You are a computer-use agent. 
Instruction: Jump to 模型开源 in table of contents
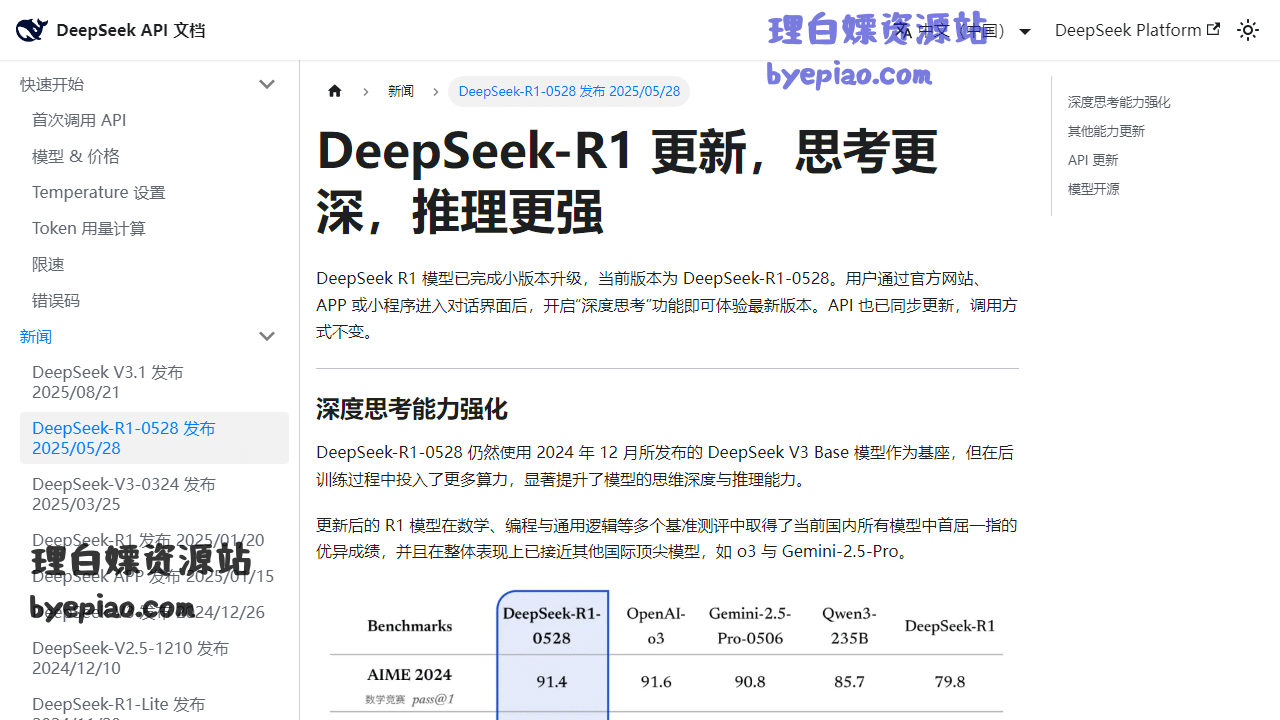point(1094,189)
